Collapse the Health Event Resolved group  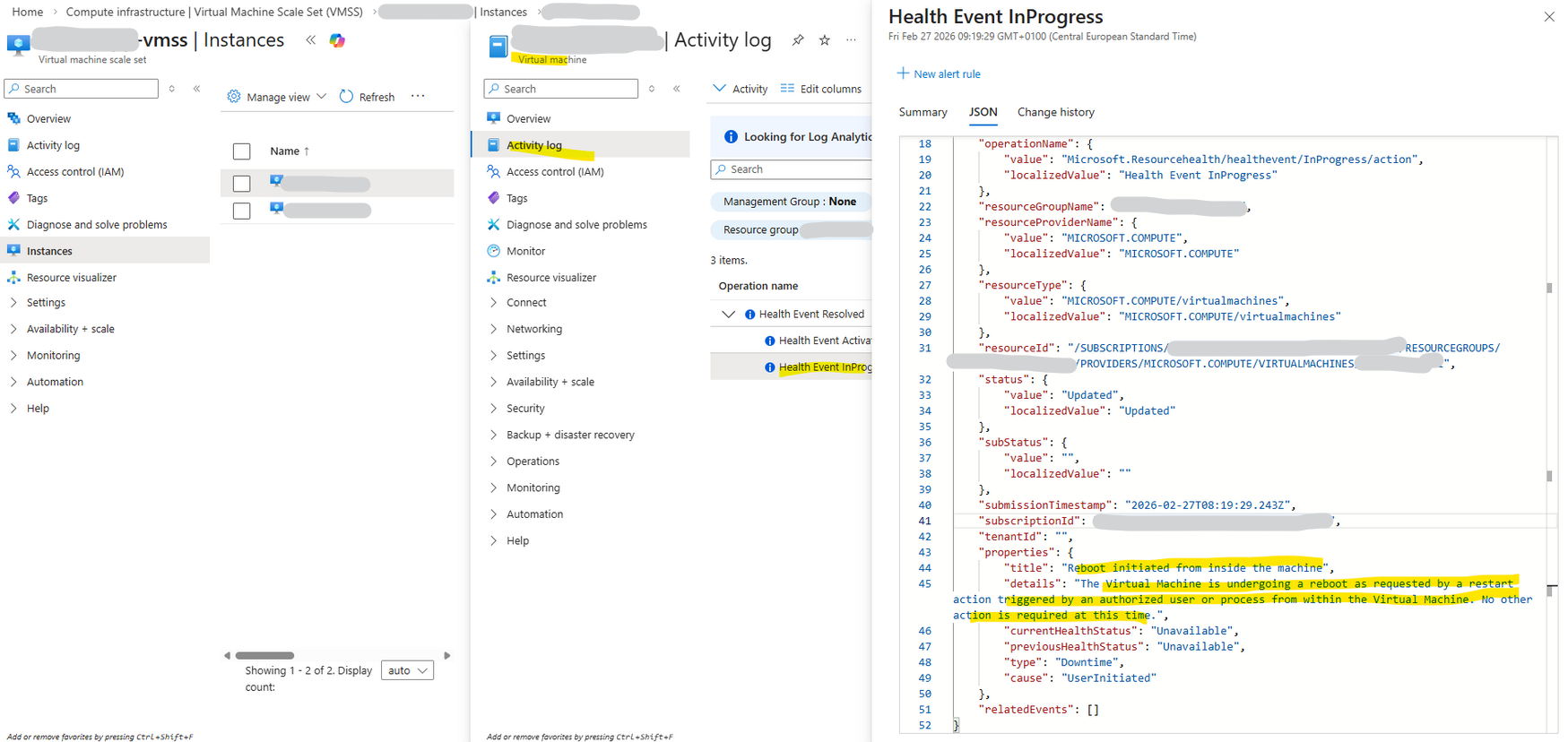click(x=729, y=315)
